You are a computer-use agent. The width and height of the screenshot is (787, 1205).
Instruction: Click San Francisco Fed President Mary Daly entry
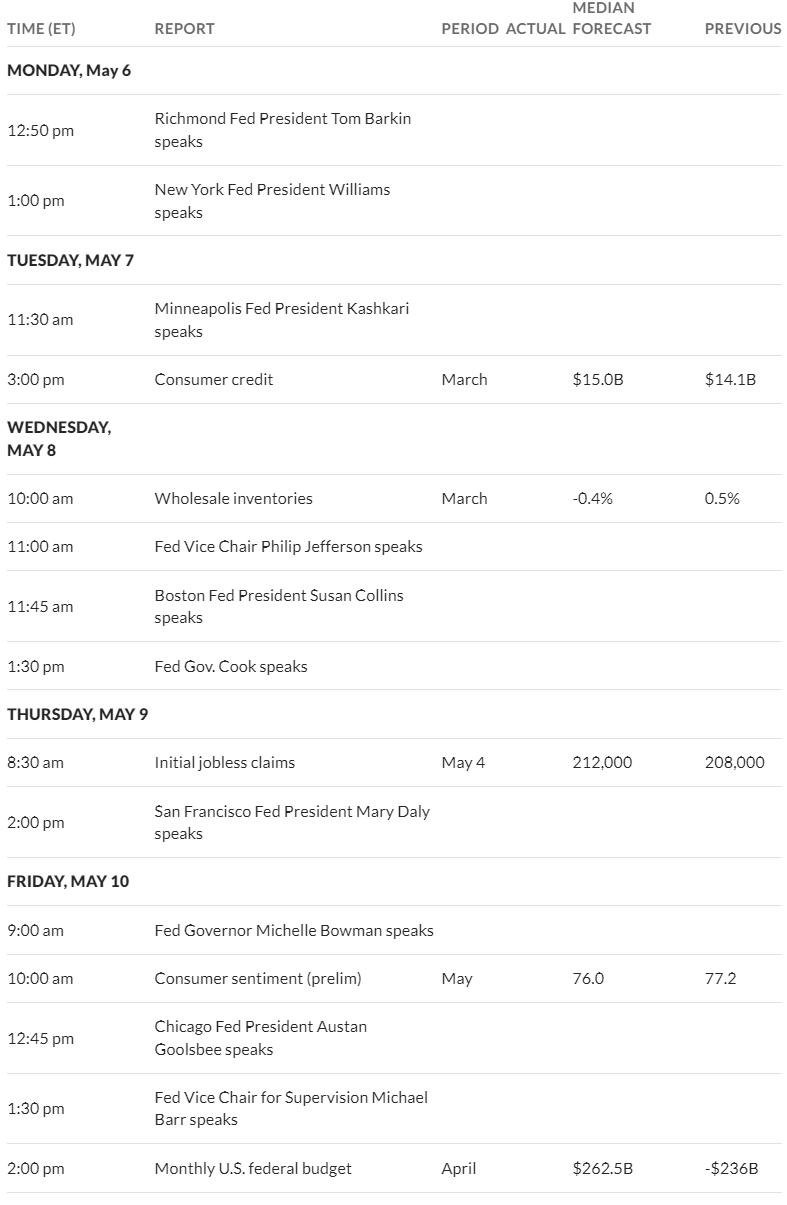click(x=292, y=822)
